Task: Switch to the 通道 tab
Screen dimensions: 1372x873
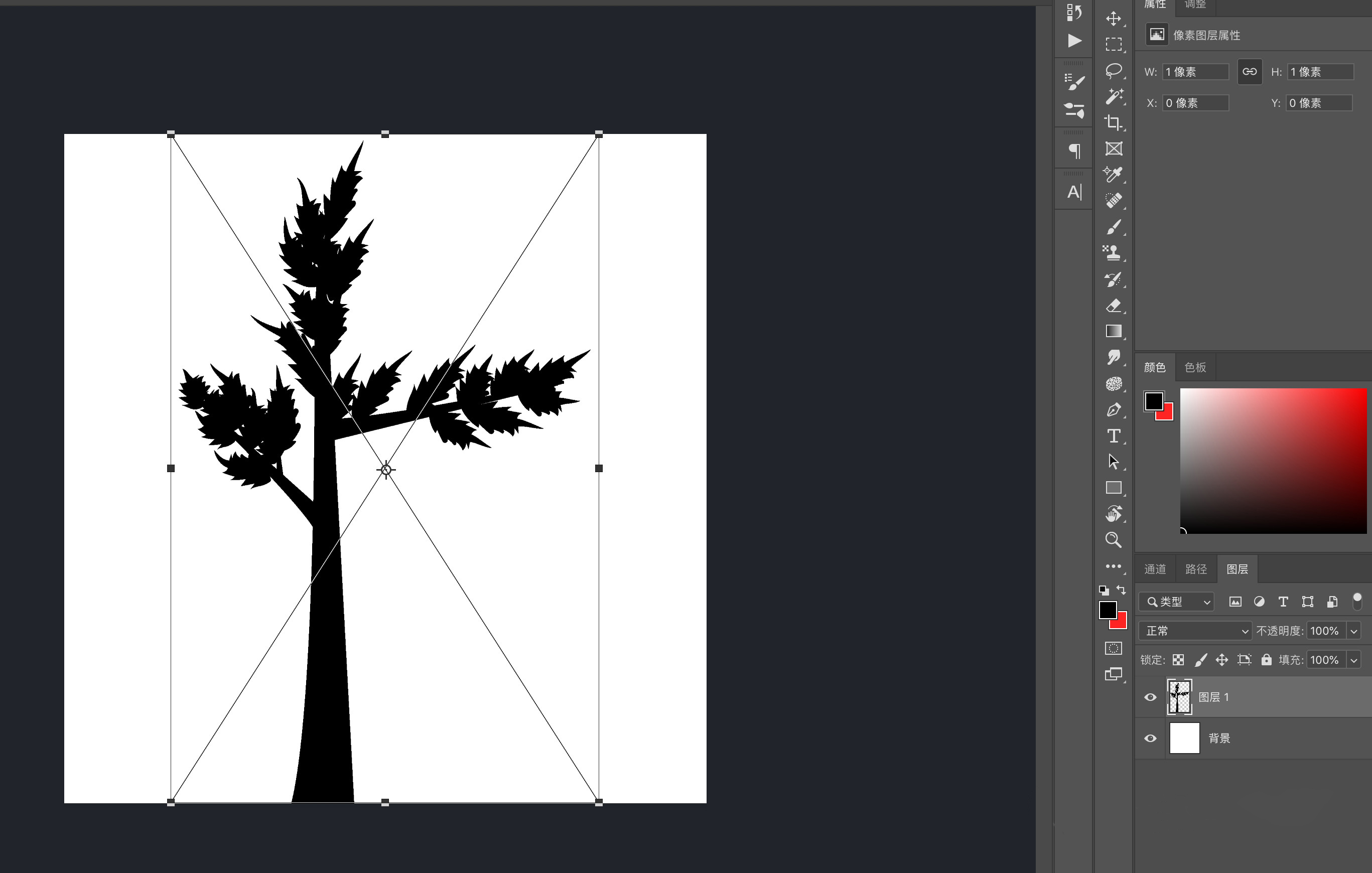Action: coord(1155,569)
